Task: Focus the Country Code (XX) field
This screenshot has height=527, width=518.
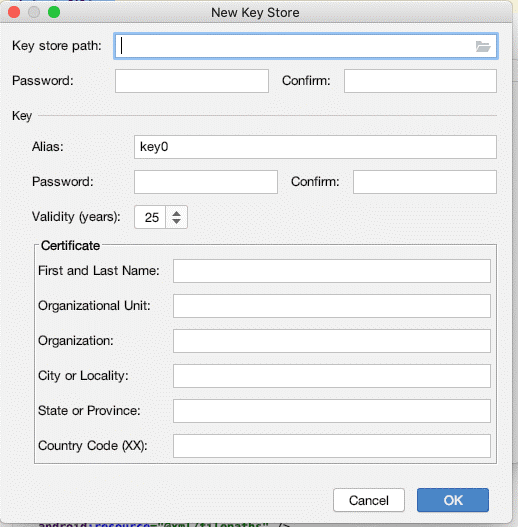Action: click(332, 446)
